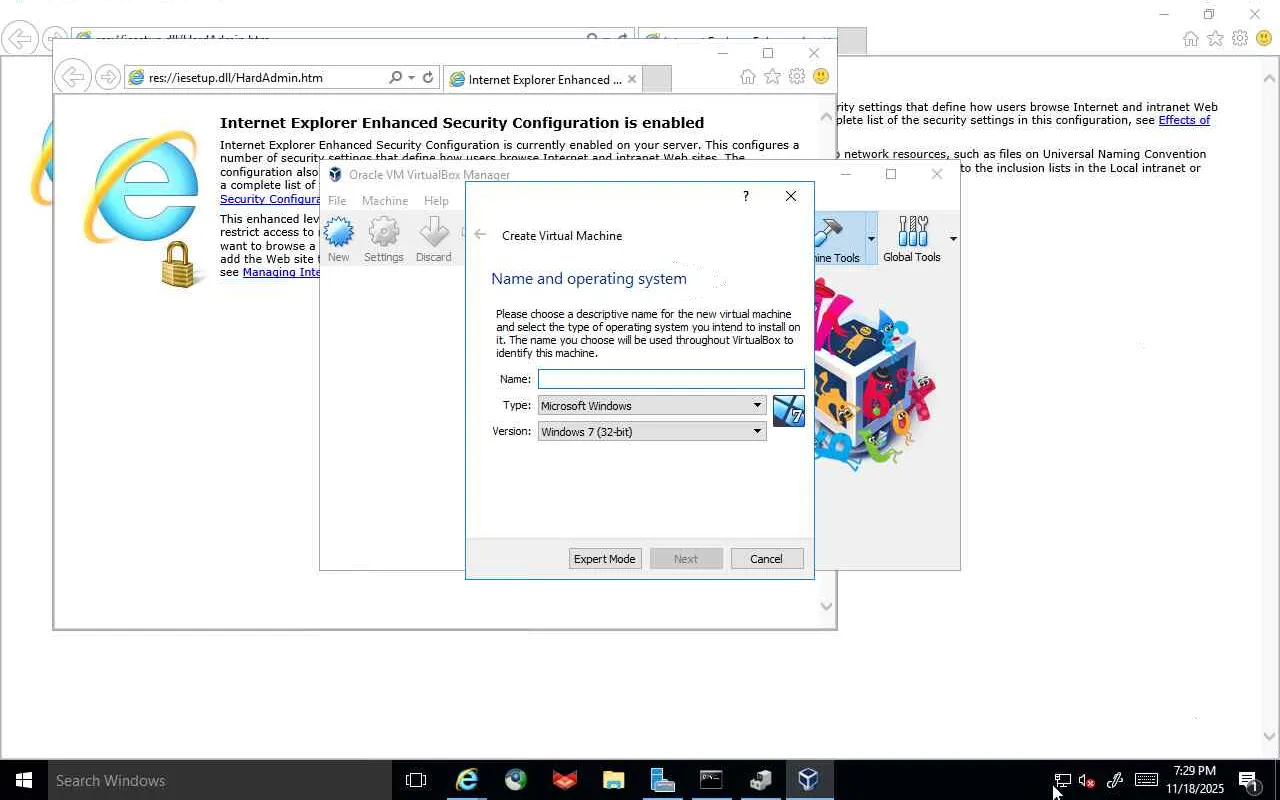Open the Managing Internet link in front IE

pos(281,272)
